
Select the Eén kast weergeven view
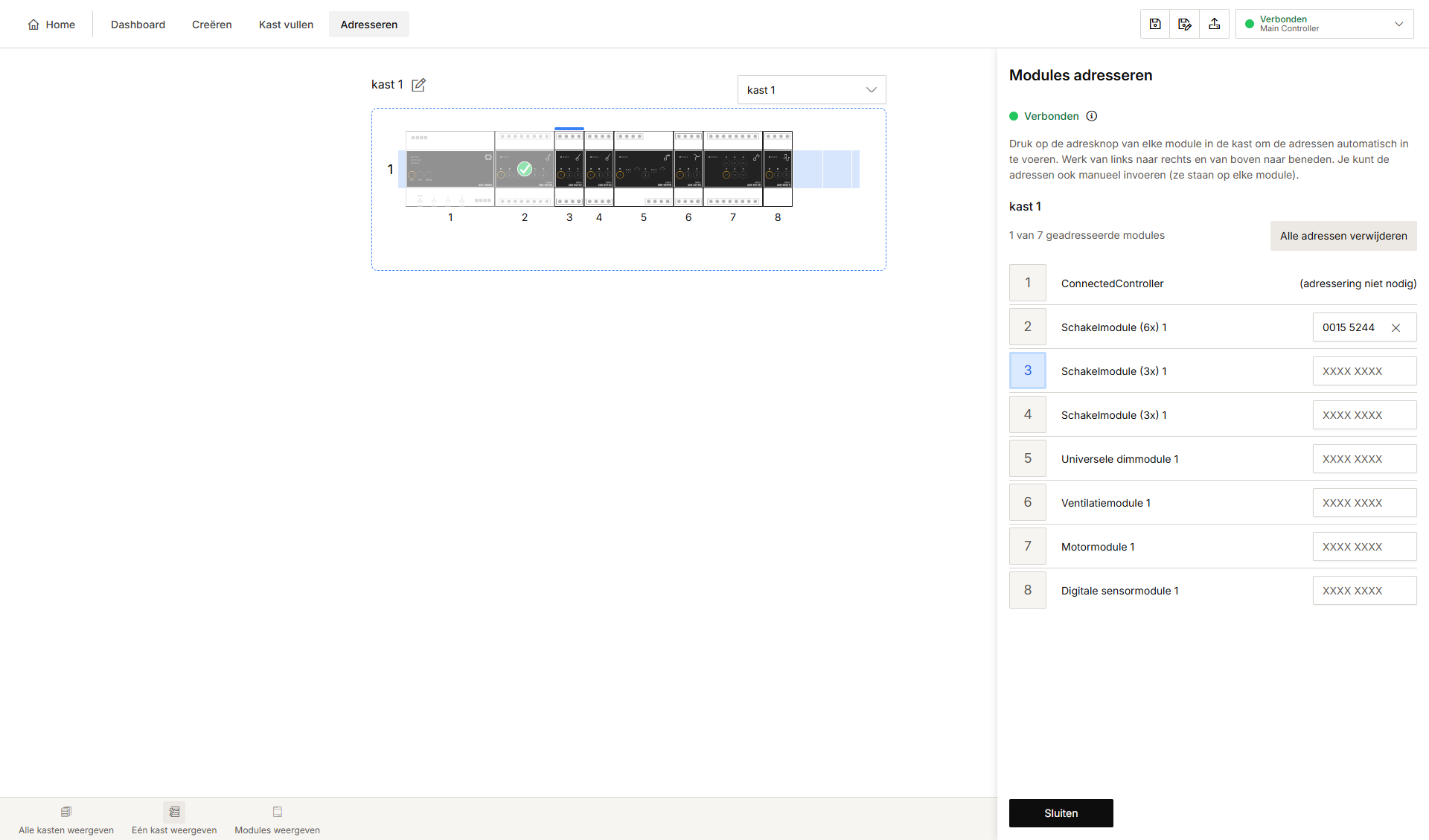pos(174,820)
